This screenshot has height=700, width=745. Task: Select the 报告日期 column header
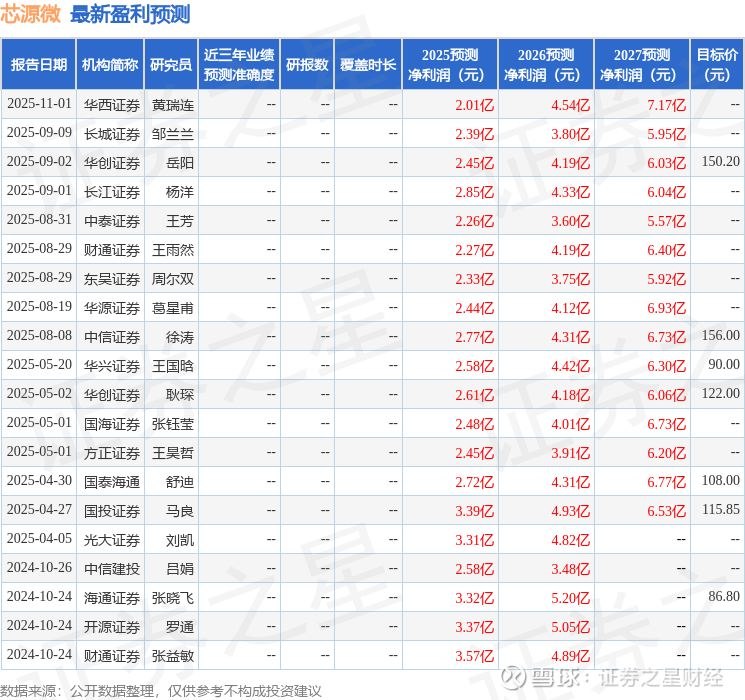click(x=38, y=65)
